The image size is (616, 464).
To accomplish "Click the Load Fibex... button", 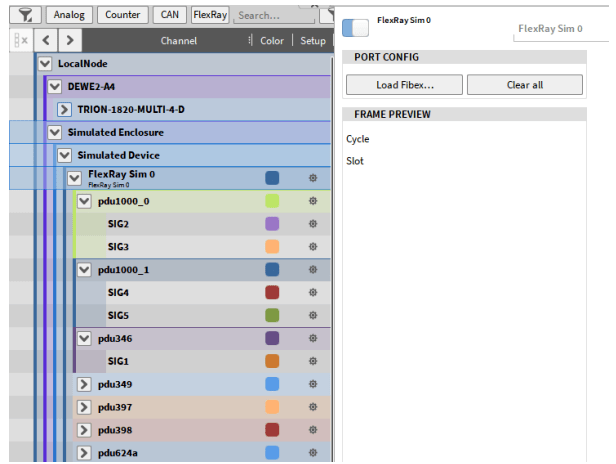I will 404,85.
